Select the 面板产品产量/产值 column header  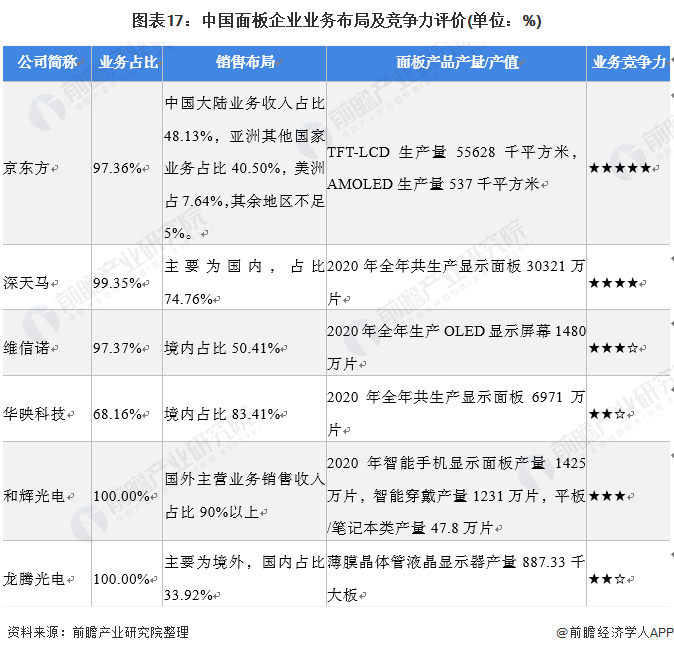(x=456, y=63)
